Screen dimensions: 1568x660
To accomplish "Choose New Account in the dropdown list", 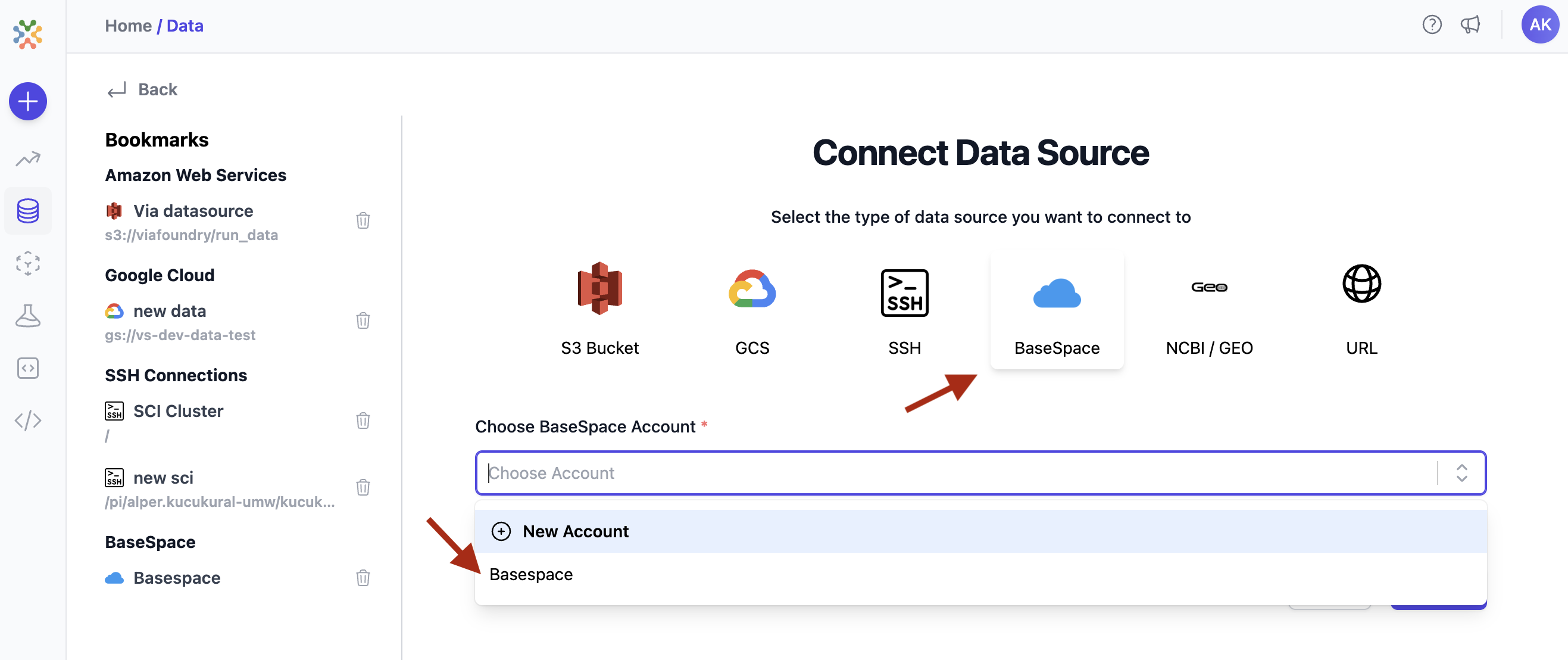I will click(575, 530).
